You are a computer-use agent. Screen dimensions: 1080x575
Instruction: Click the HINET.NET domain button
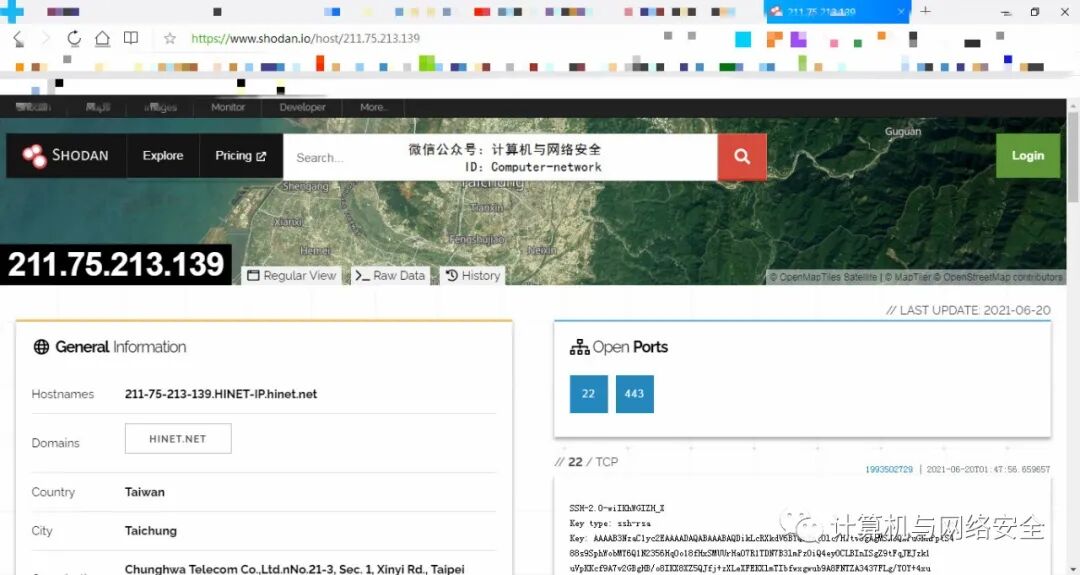(178, 439)
